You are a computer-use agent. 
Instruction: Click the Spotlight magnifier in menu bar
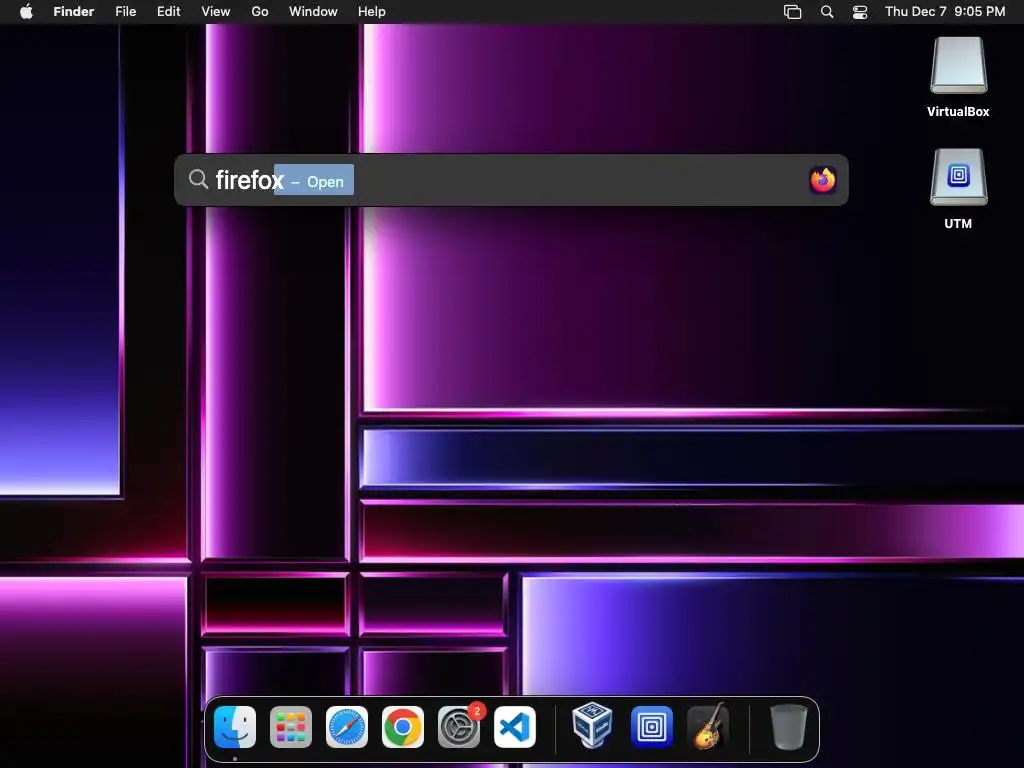(827, 12)
